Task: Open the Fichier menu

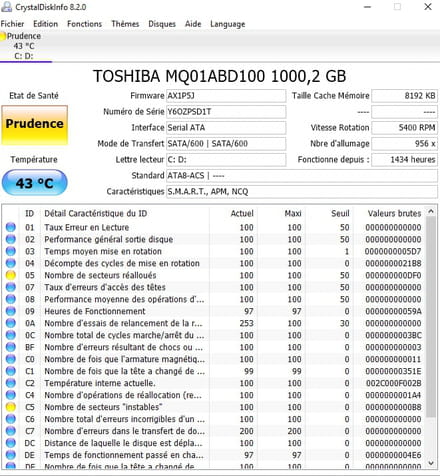Action: (12, 24)
